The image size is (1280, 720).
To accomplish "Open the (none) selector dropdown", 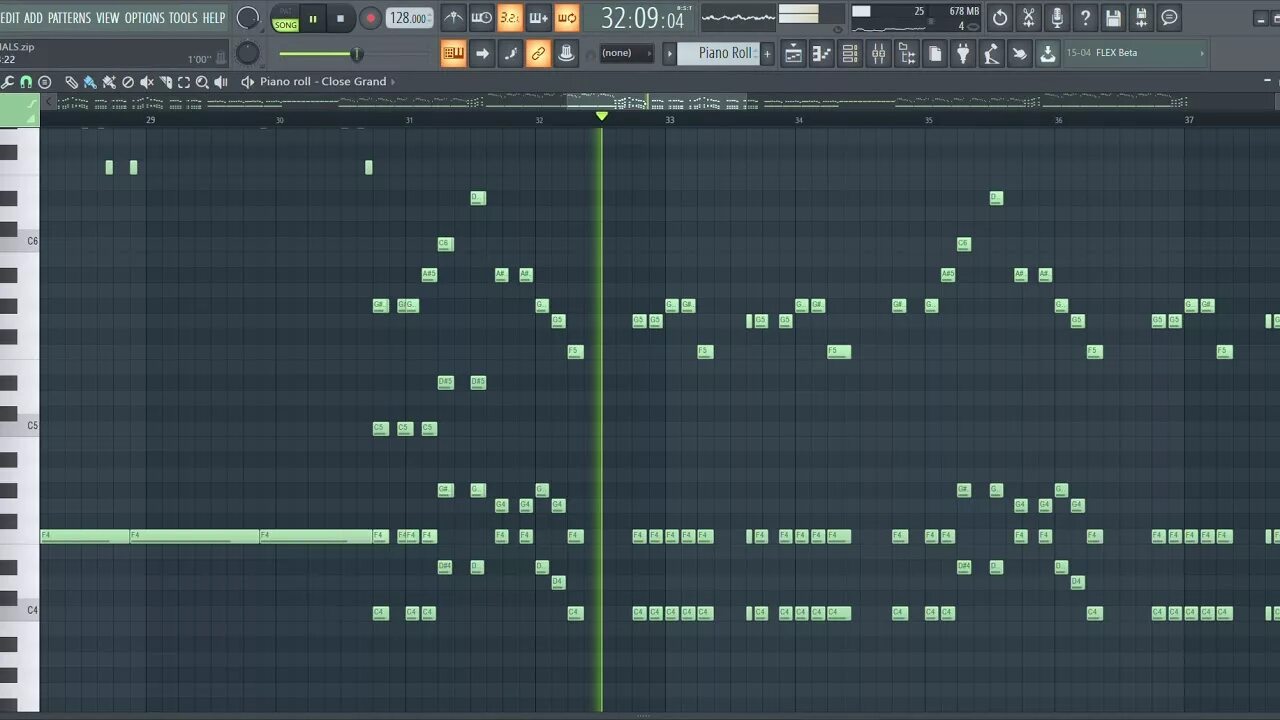I will 626,54.
